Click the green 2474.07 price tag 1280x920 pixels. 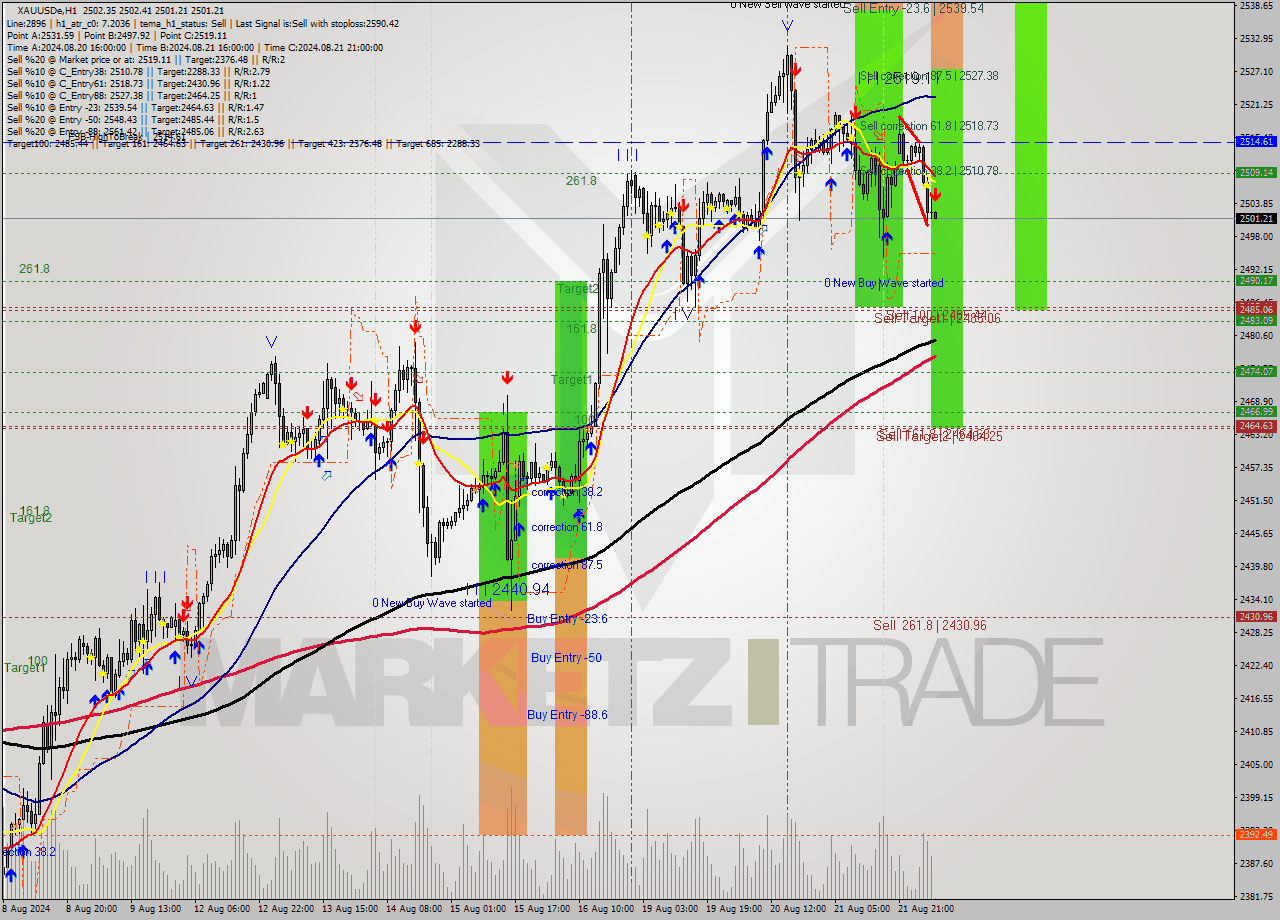[x=1256, y=371]
